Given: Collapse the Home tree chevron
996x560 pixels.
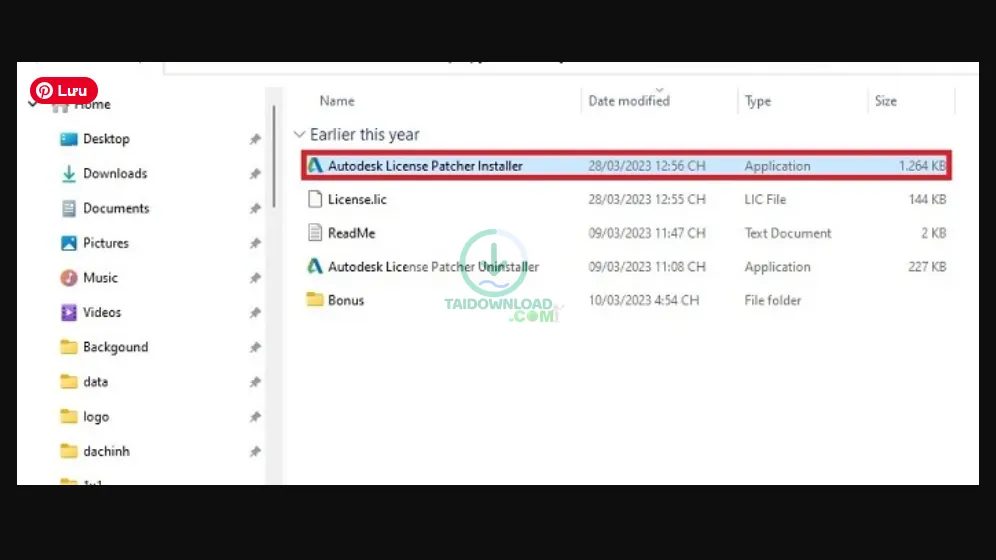Looking at the screenshot, I should click(x=33, y=104).
